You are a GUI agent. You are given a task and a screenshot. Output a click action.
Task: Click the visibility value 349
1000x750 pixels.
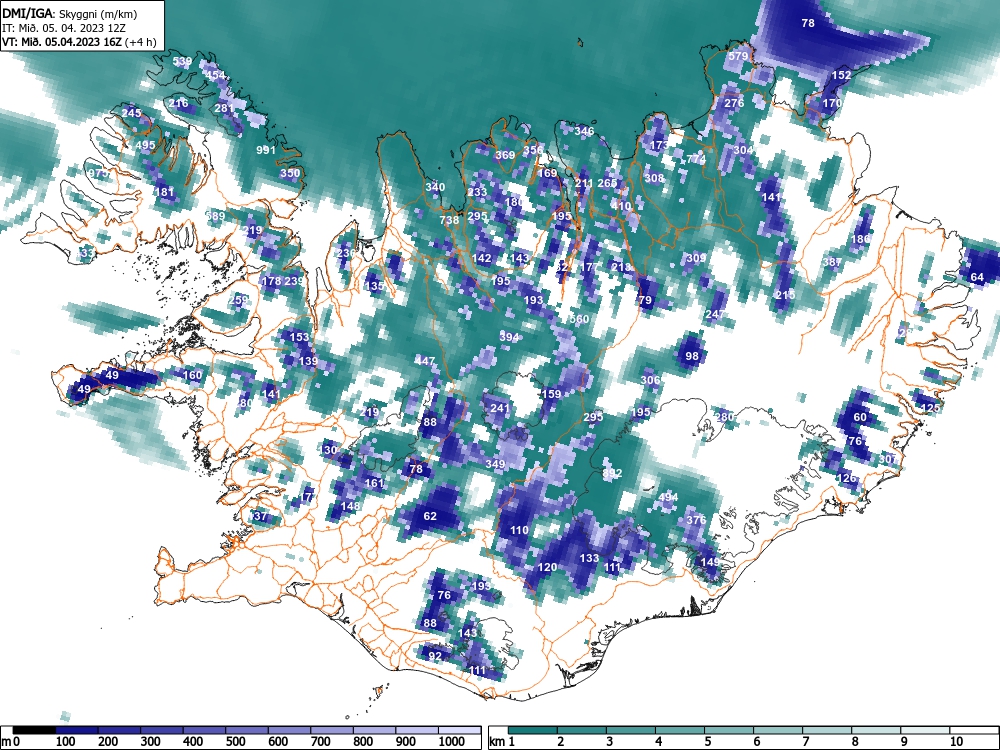pyautogui.click(x=496, y=464)
